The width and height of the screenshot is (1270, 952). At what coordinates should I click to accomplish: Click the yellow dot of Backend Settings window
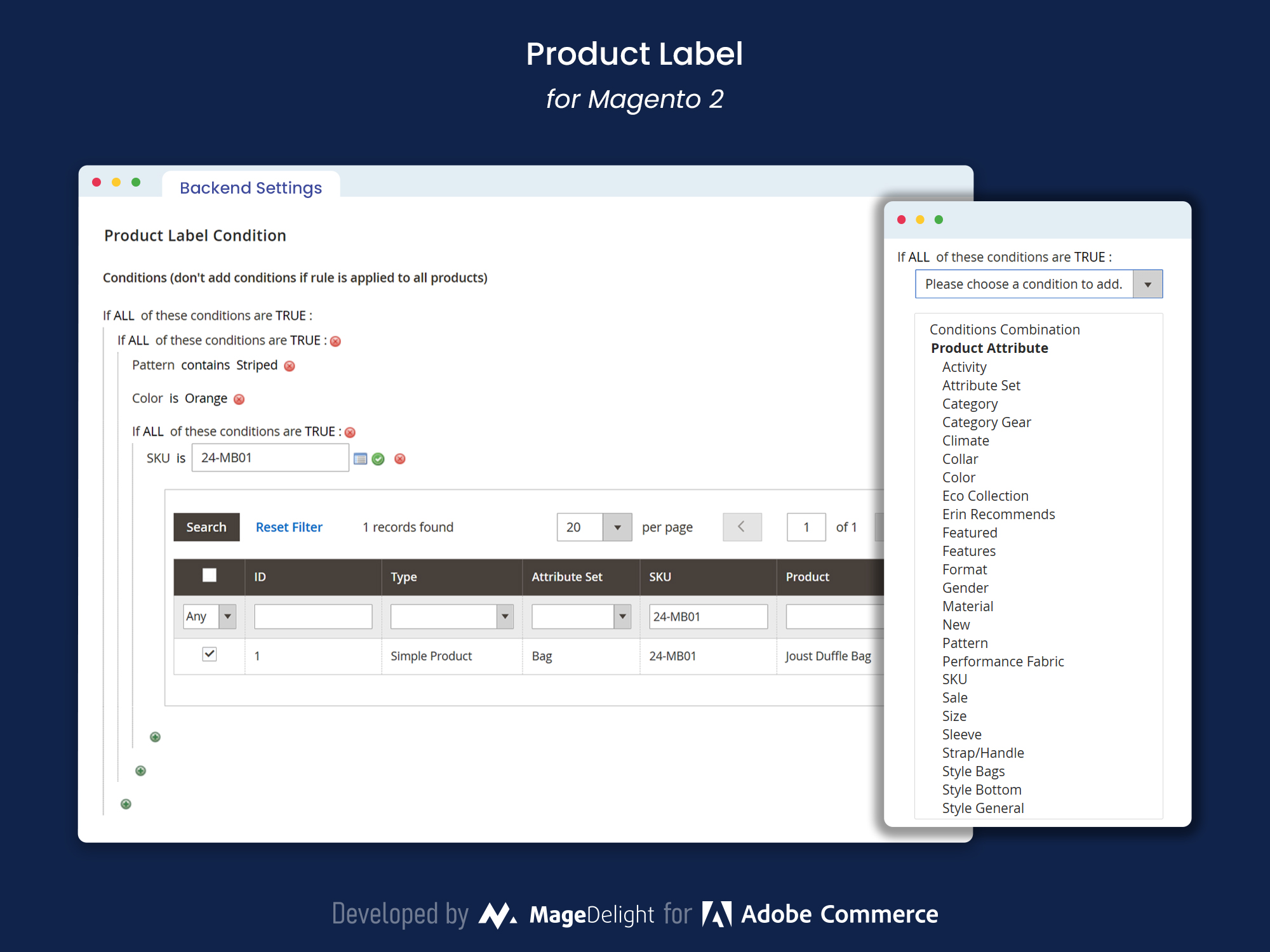116,182
